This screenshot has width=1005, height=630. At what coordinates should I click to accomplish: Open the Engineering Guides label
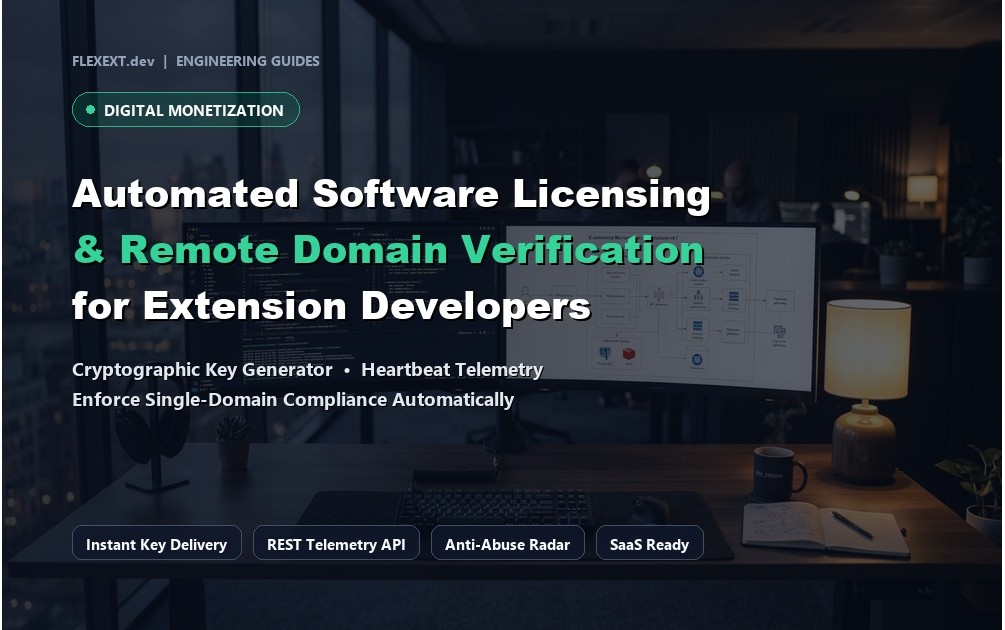247,61
